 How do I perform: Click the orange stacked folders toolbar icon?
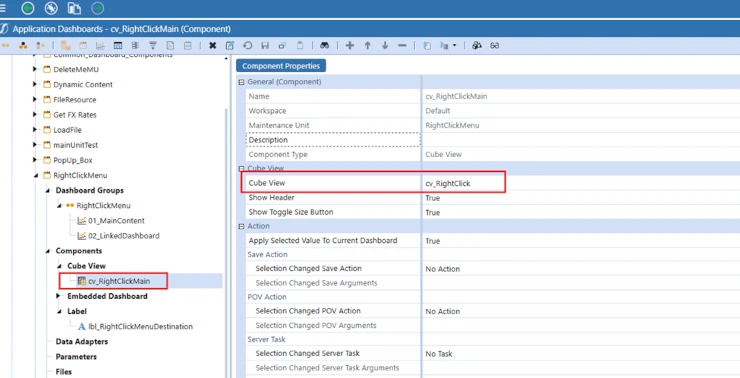65,46
